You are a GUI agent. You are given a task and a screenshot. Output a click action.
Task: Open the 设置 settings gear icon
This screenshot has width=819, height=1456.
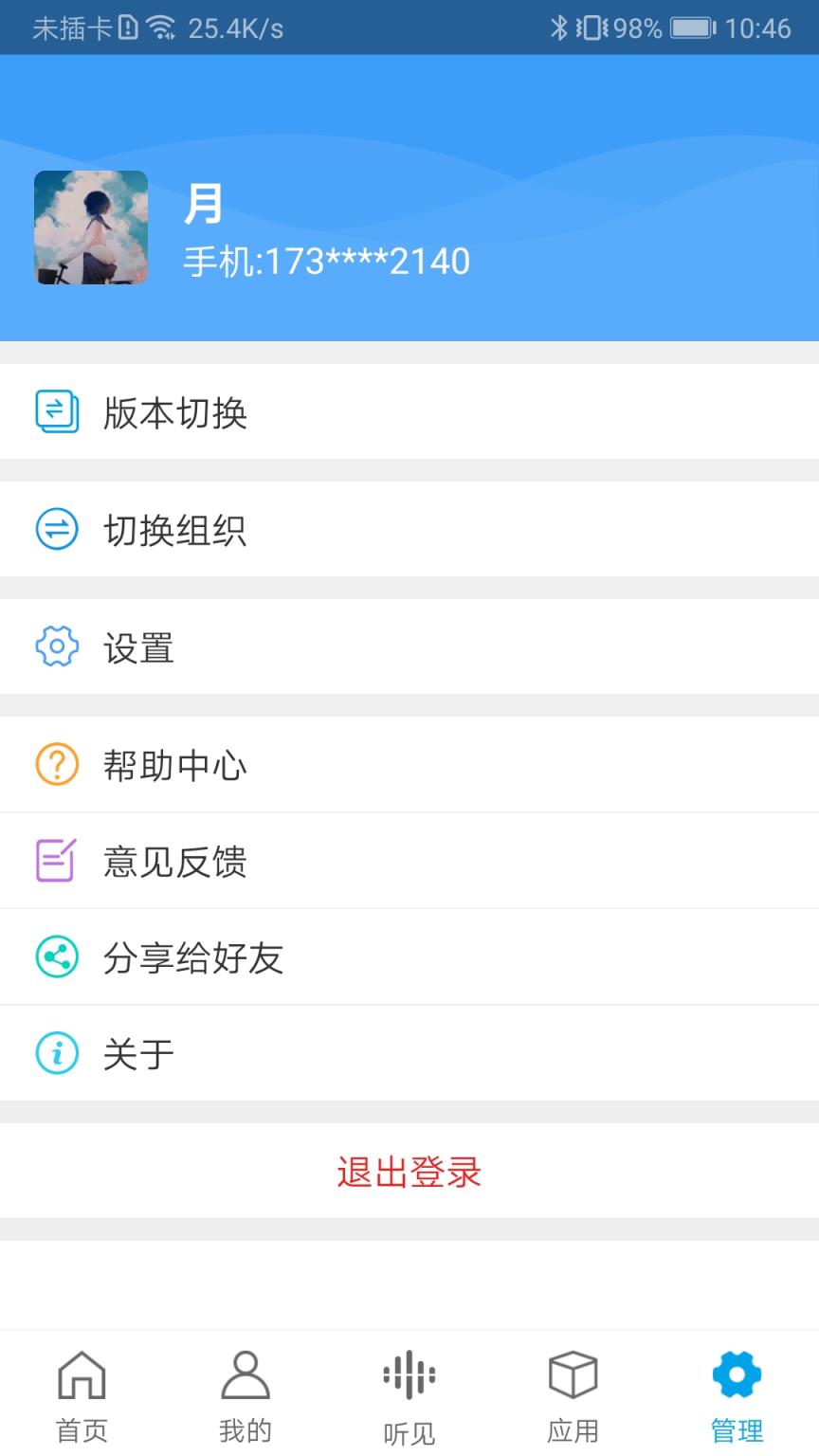(56, 647)
